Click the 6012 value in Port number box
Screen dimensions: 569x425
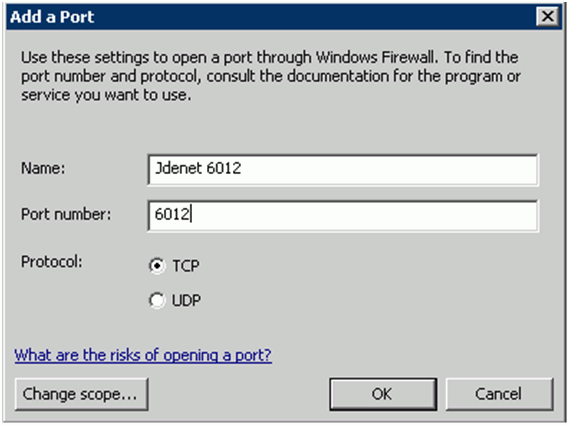[172, 214]
